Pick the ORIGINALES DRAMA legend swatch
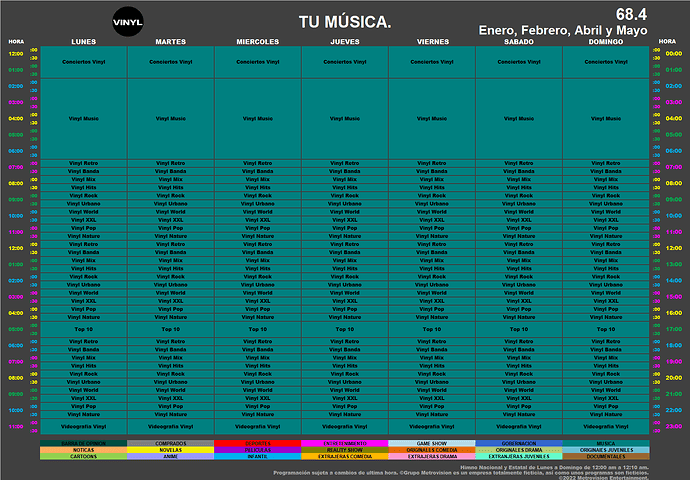Screen dimensions: 690x480 point(519,450)
